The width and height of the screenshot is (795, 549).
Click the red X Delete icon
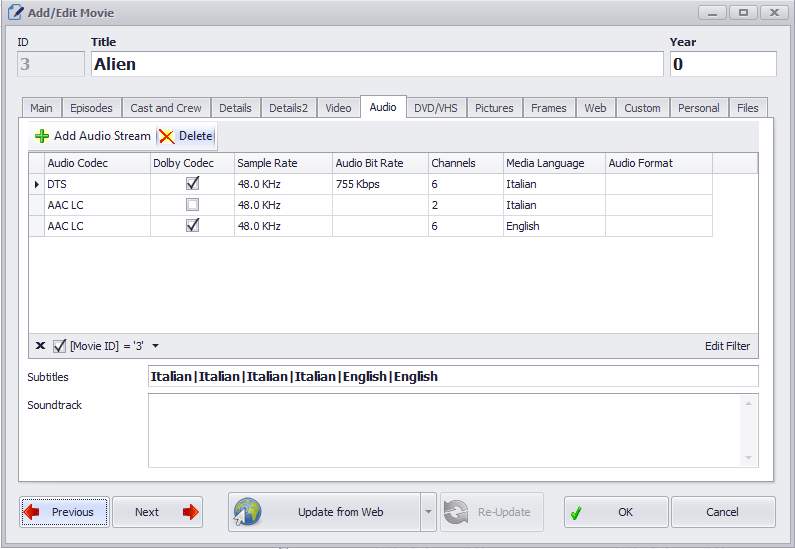click(x=166, y=136)
